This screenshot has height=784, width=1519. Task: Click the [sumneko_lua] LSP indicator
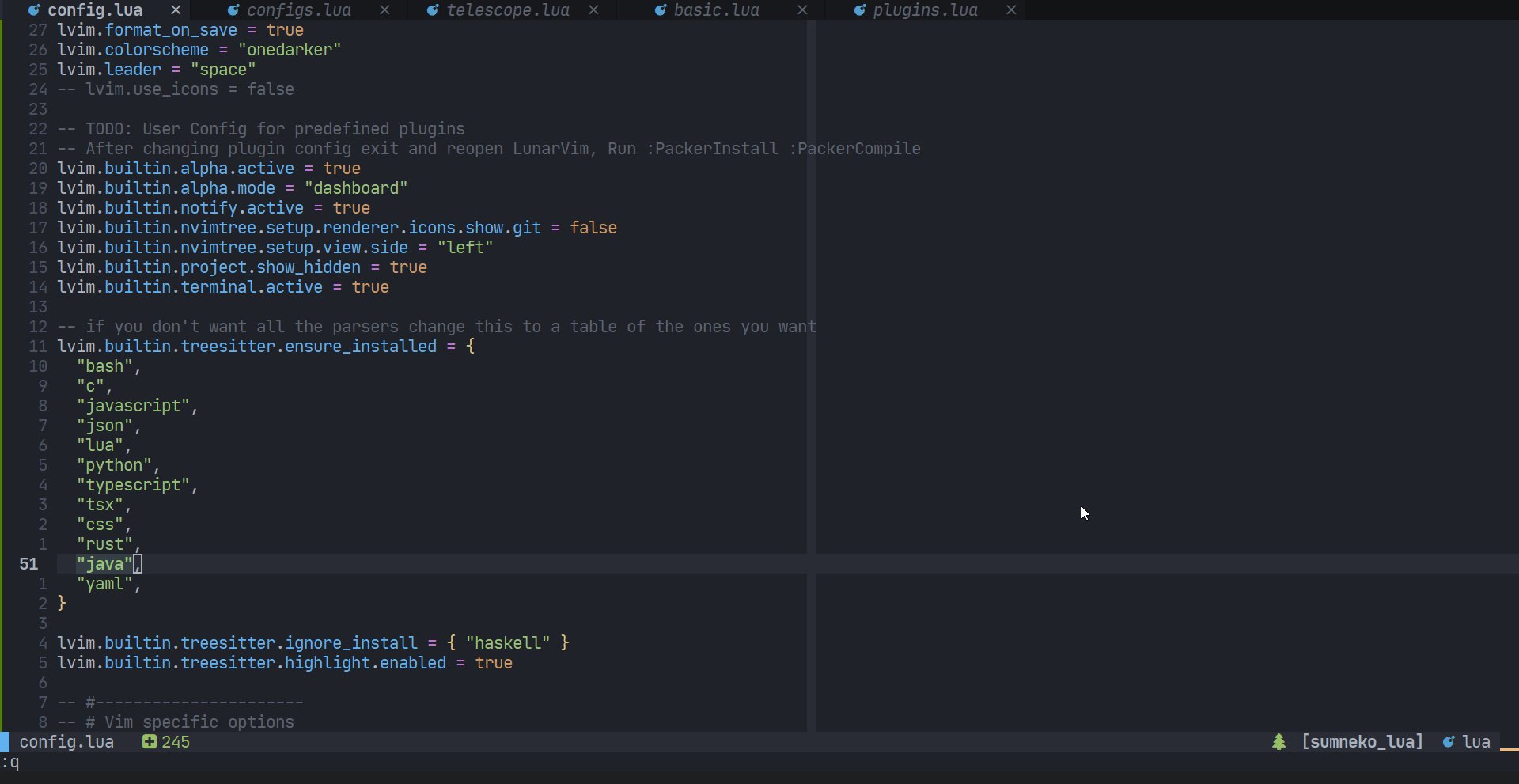(x=1362, y=742)
